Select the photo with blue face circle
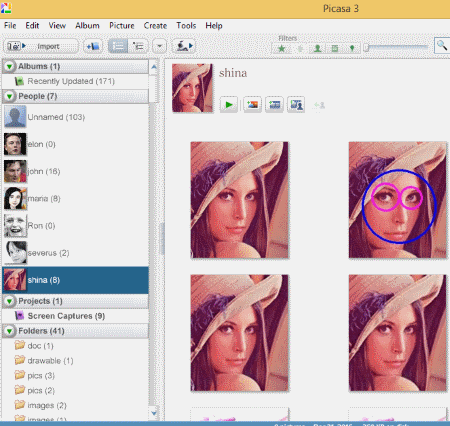 [x=397, y=200]
